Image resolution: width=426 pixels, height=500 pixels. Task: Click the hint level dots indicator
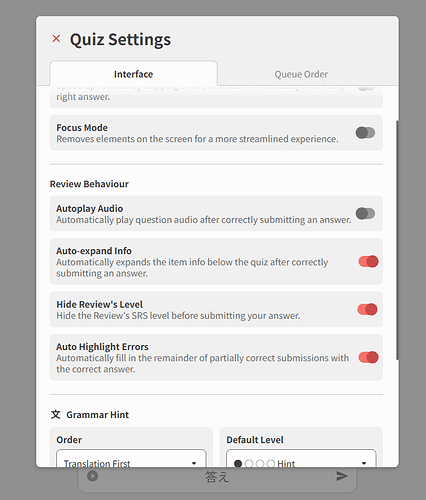(x=255, y=464)
